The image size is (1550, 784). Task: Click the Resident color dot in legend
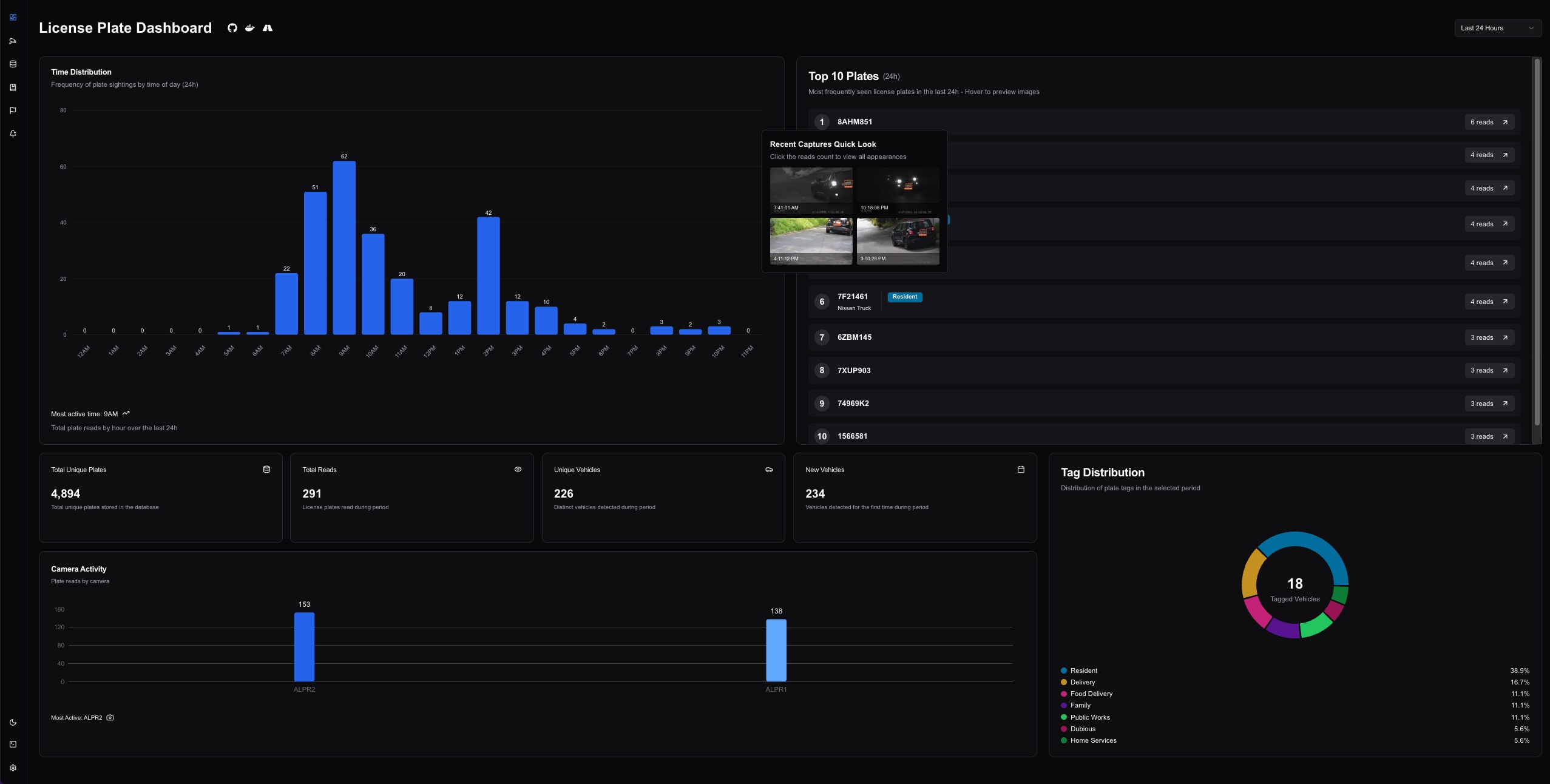[x=1063, y=671]
